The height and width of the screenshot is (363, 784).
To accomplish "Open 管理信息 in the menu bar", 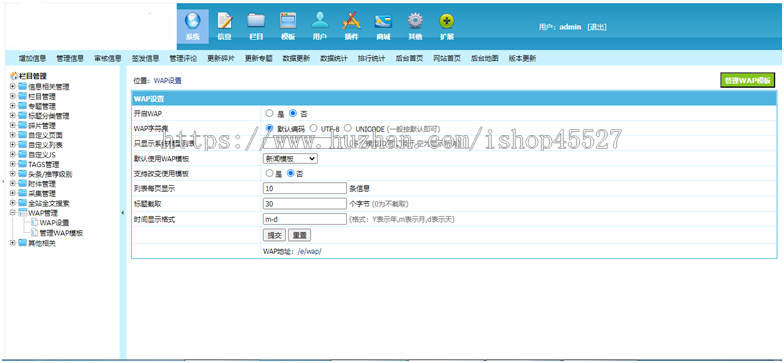I will point(70,58).
